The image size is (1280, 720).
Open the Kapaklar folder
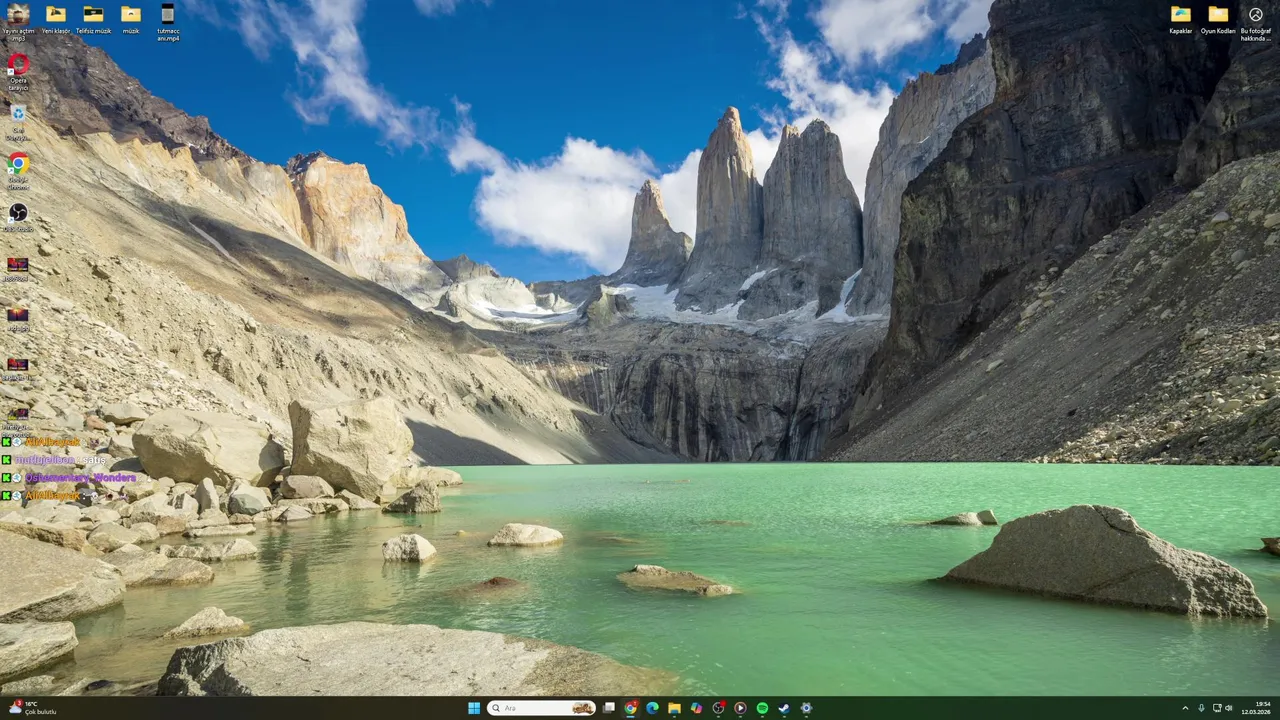point(1181,20)
